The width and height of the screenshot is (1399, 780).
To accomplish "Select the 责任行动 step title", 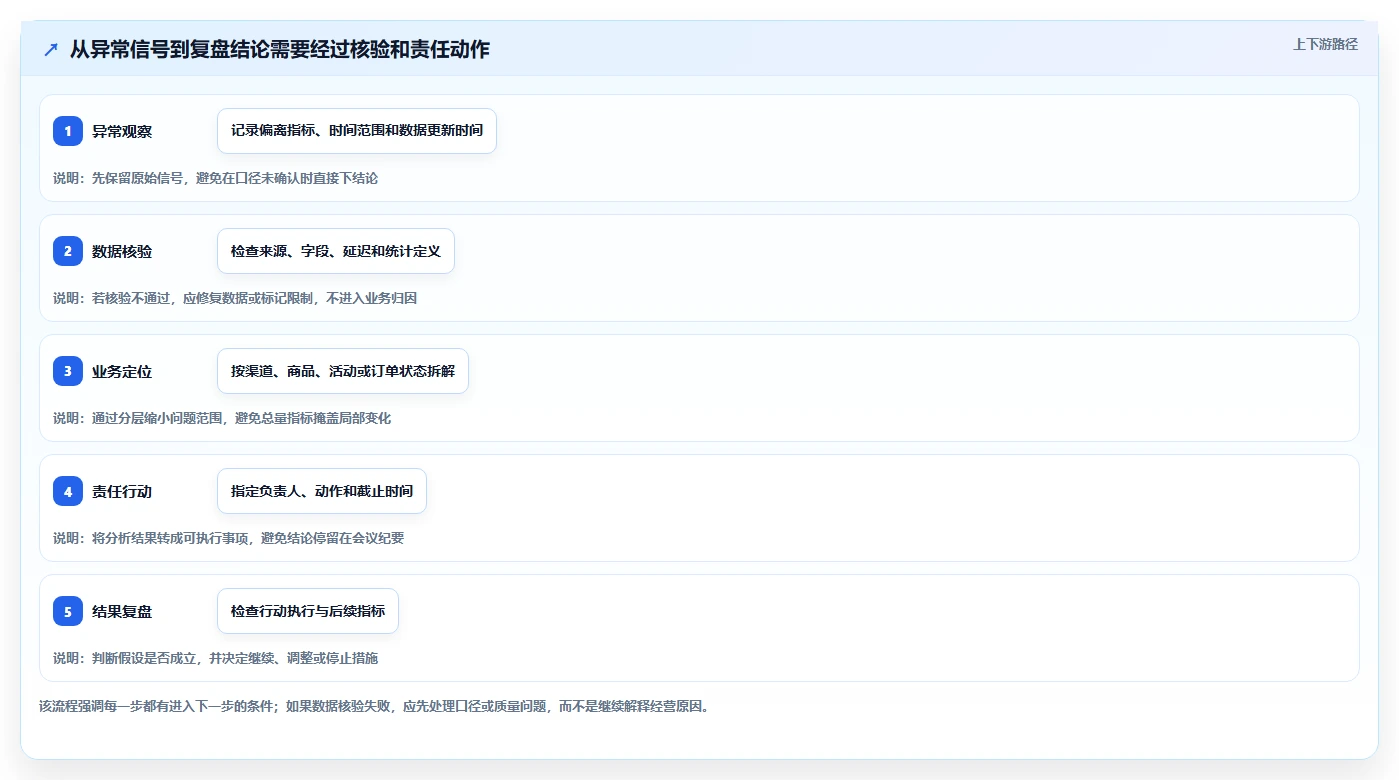I will click(122, 491).
